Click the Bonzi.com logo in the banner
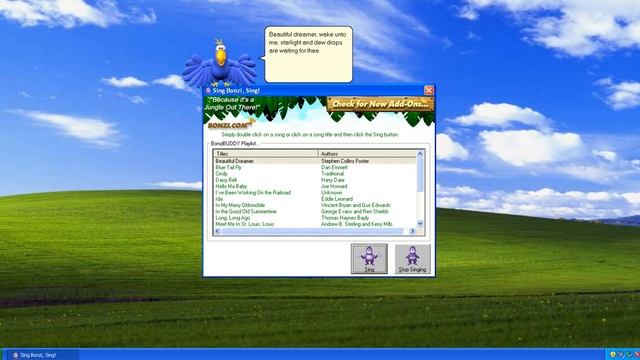 pos(231,124)
